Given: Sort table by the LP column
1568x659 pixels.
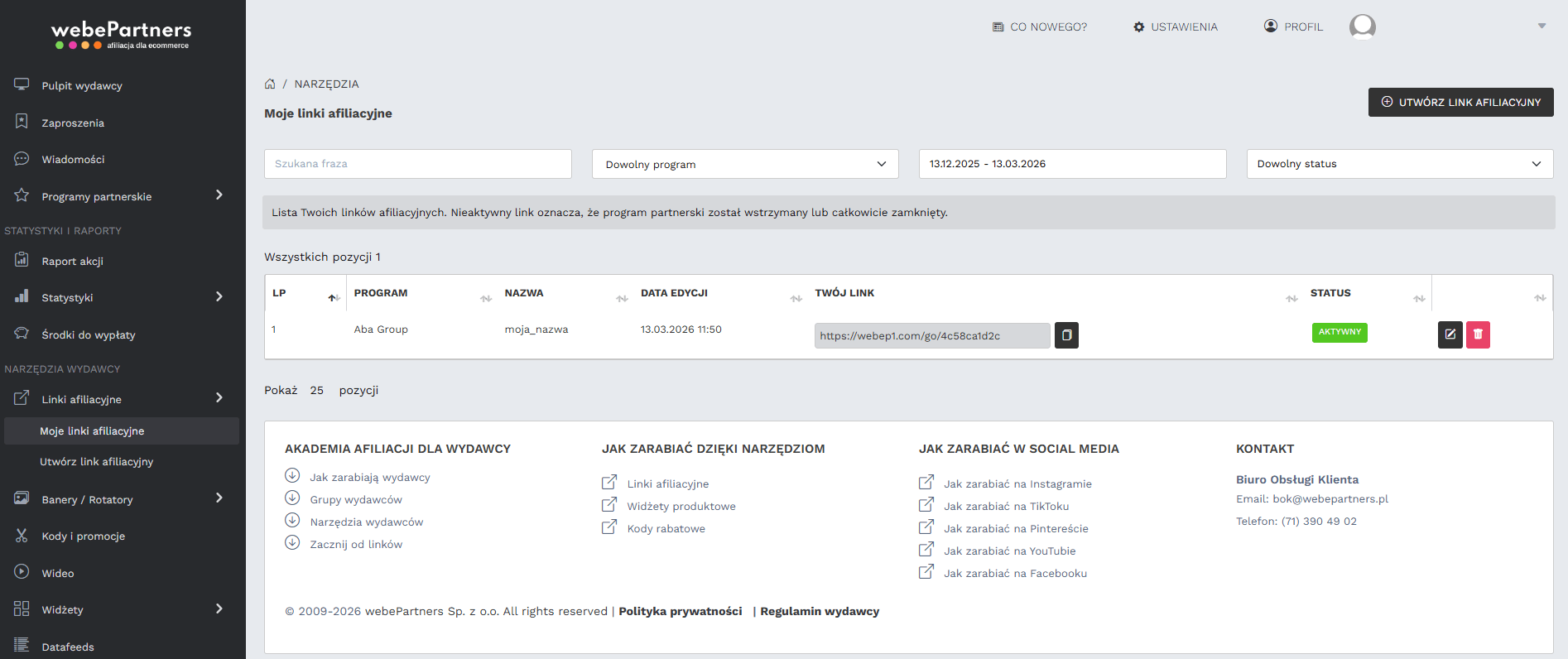Looking at the screenshot, I should pyautogui.click(x=332, y=297).
